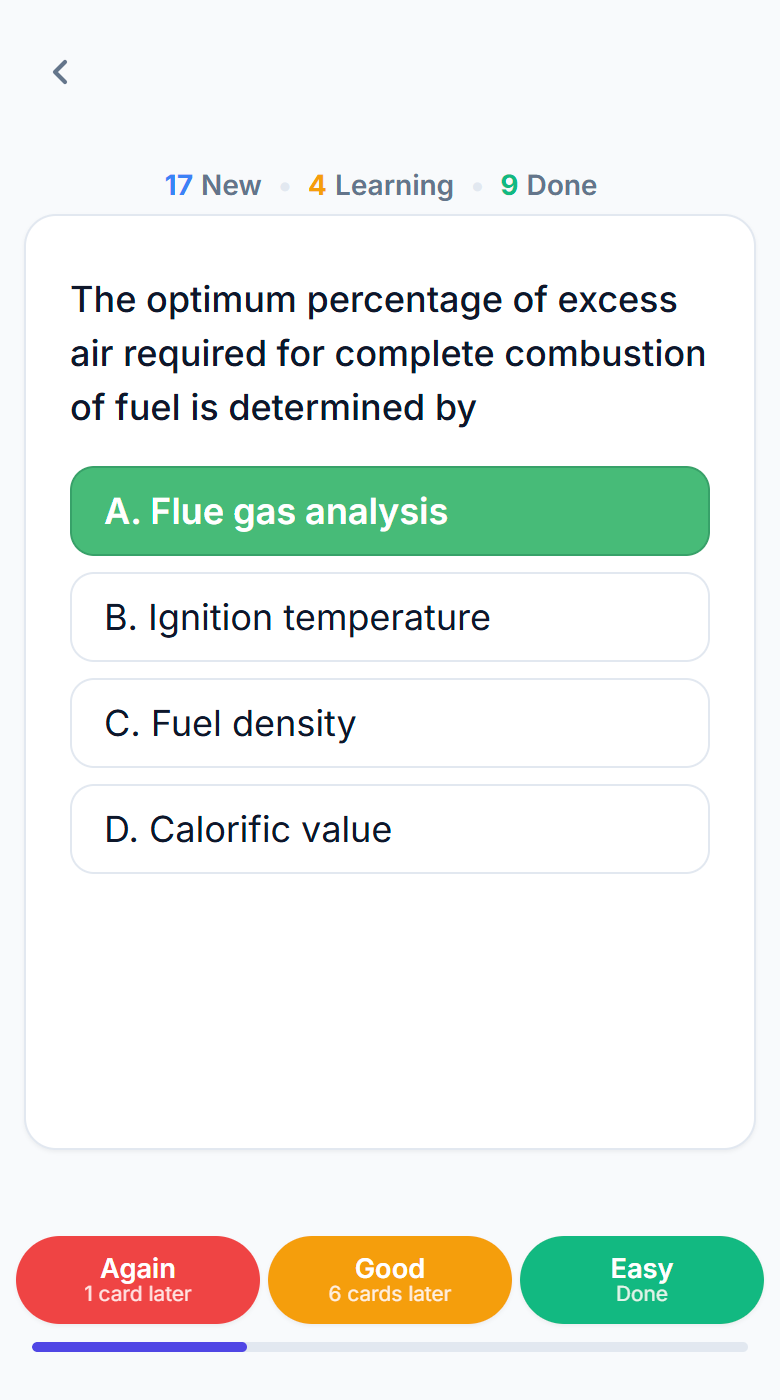
Task: Click the 4 Learning counter
Action: [381, 186]
